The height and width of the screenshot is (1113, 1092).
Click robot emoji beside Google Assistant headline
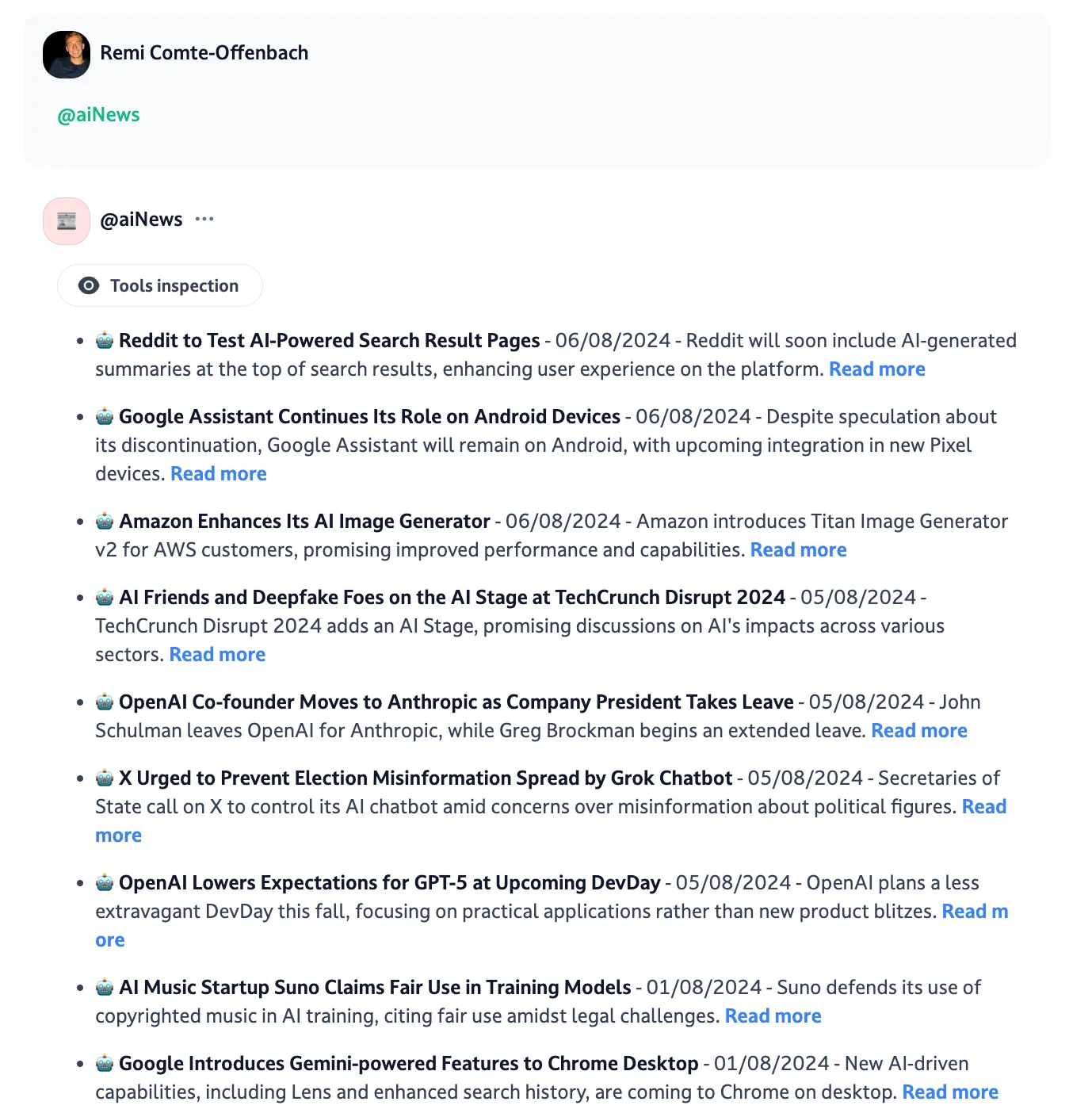click(x=105, y=417)
